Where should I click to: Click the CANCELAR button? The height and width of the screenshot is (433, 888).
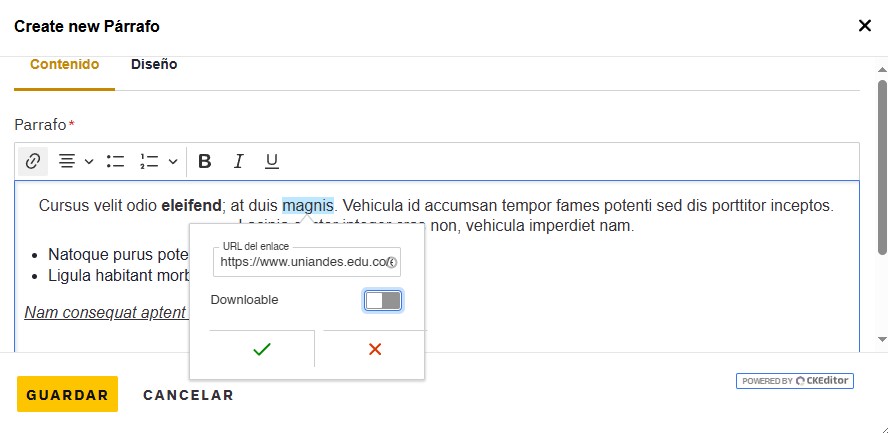pos(188,395)
